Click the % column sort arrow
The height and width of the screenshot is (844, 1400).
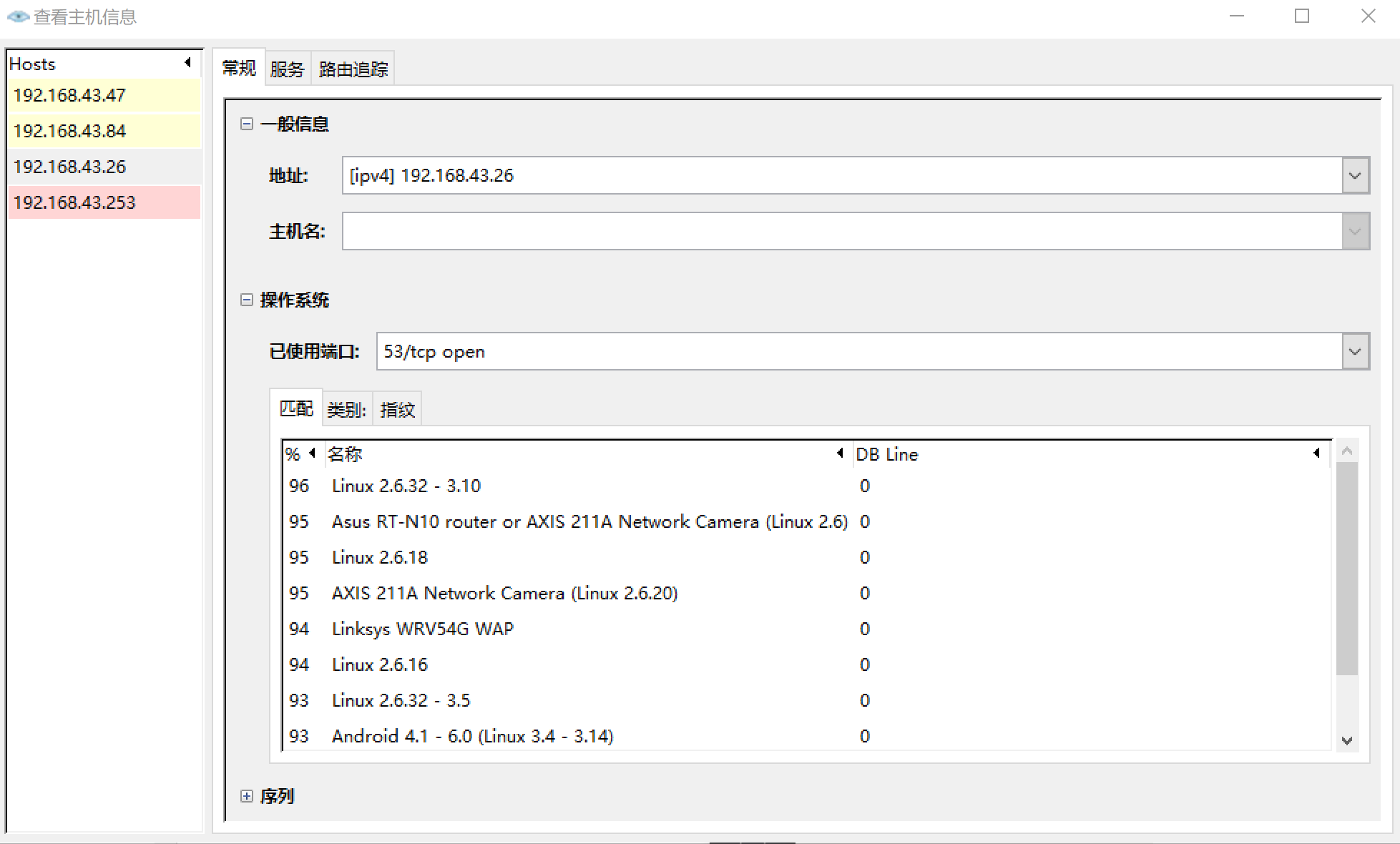tap(312, 453)
